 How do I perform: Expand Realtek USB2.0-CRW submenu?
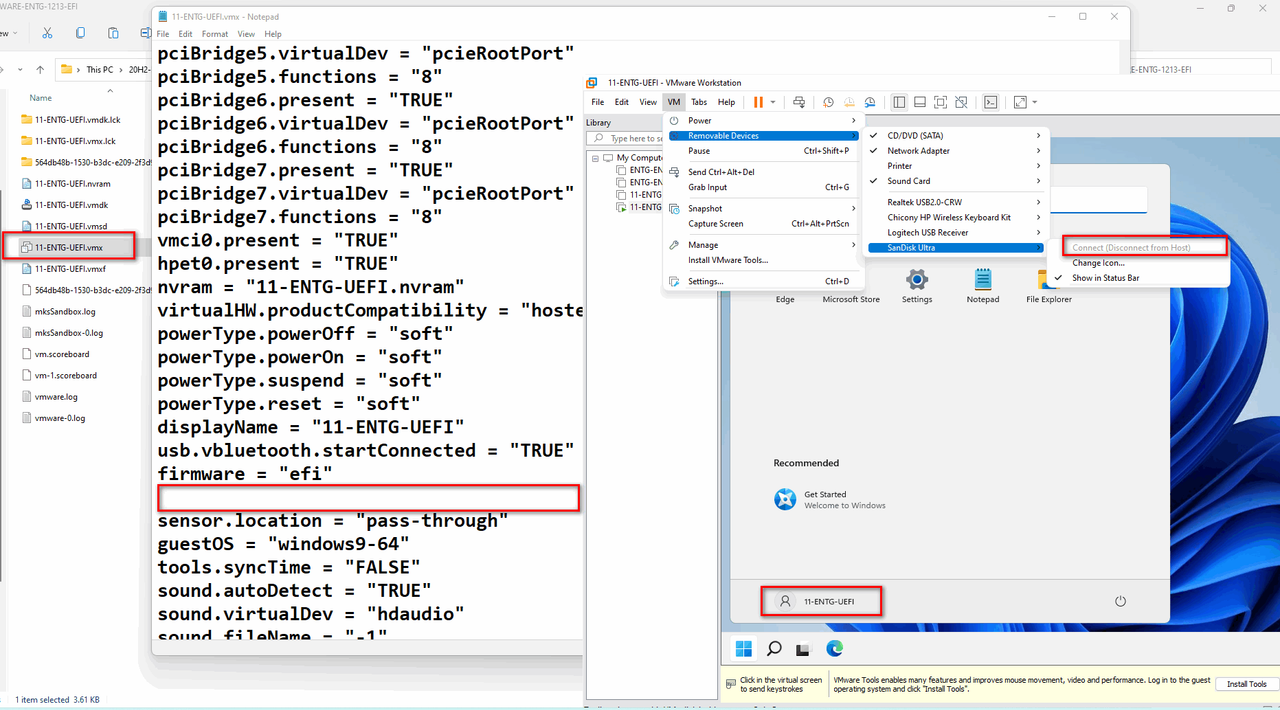pos(954,202)
